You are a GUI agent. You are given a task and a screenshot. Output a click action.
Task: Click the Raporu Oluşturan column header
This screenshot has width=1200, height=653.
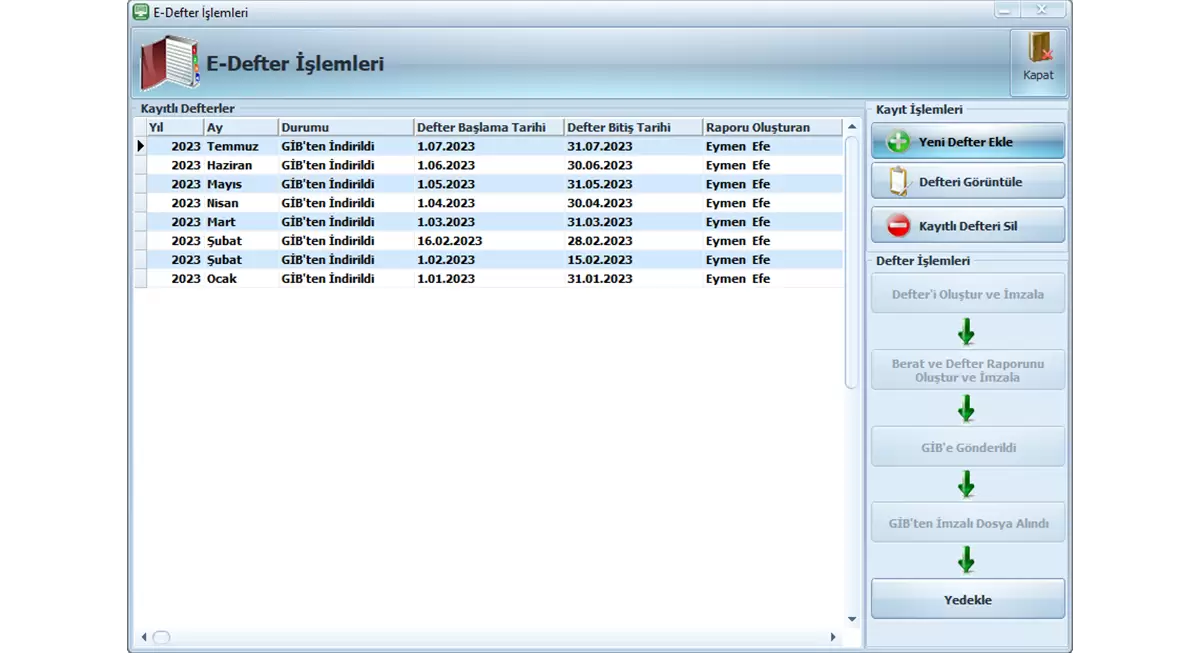tap(770, 127)
